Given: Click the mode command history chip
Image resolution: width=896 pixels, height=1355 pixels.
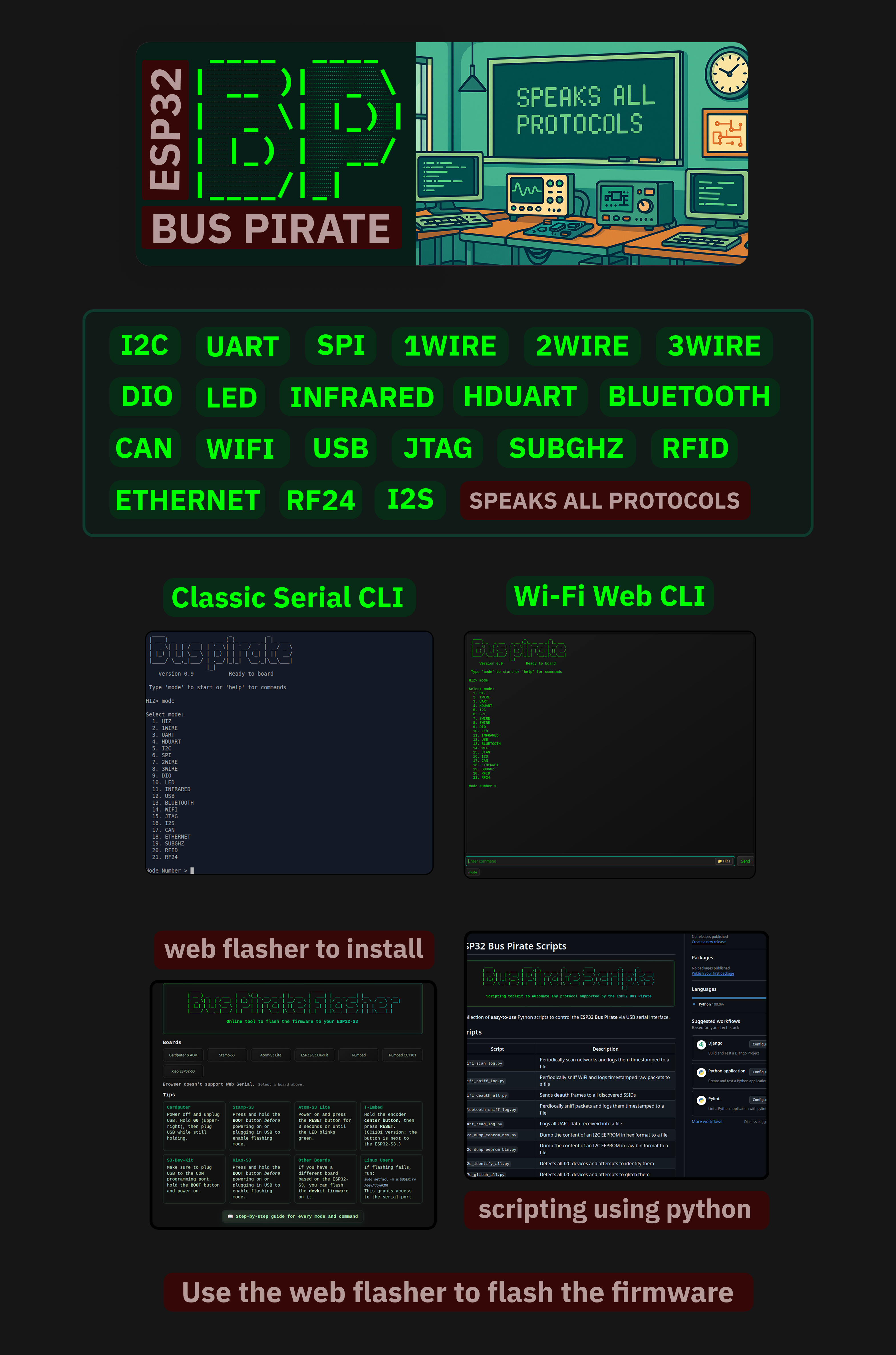Looking at the screenshot, I should click(x=473, y=872).
